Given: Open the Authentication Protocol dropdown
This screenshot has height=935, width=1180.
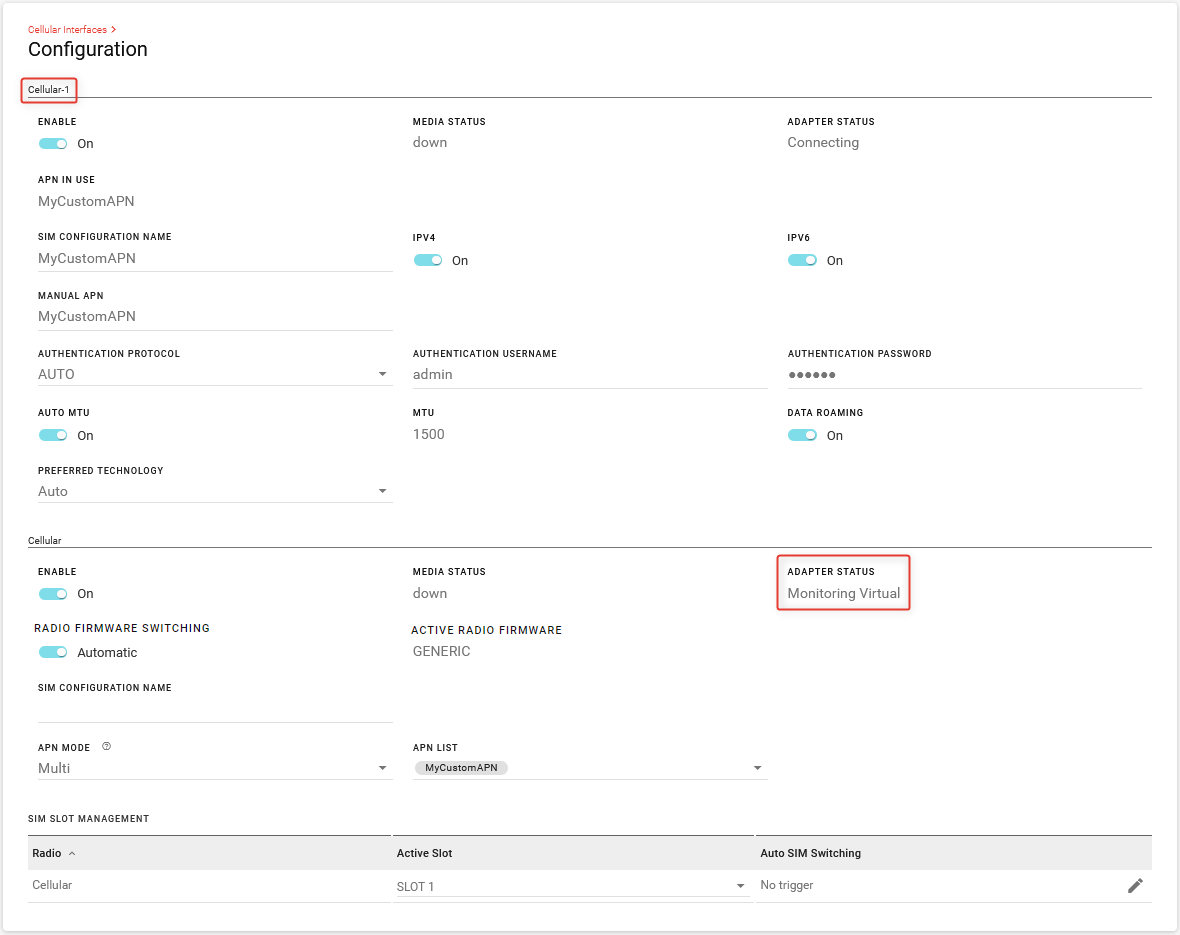Looking at the screenshot, I should (215, 374).
